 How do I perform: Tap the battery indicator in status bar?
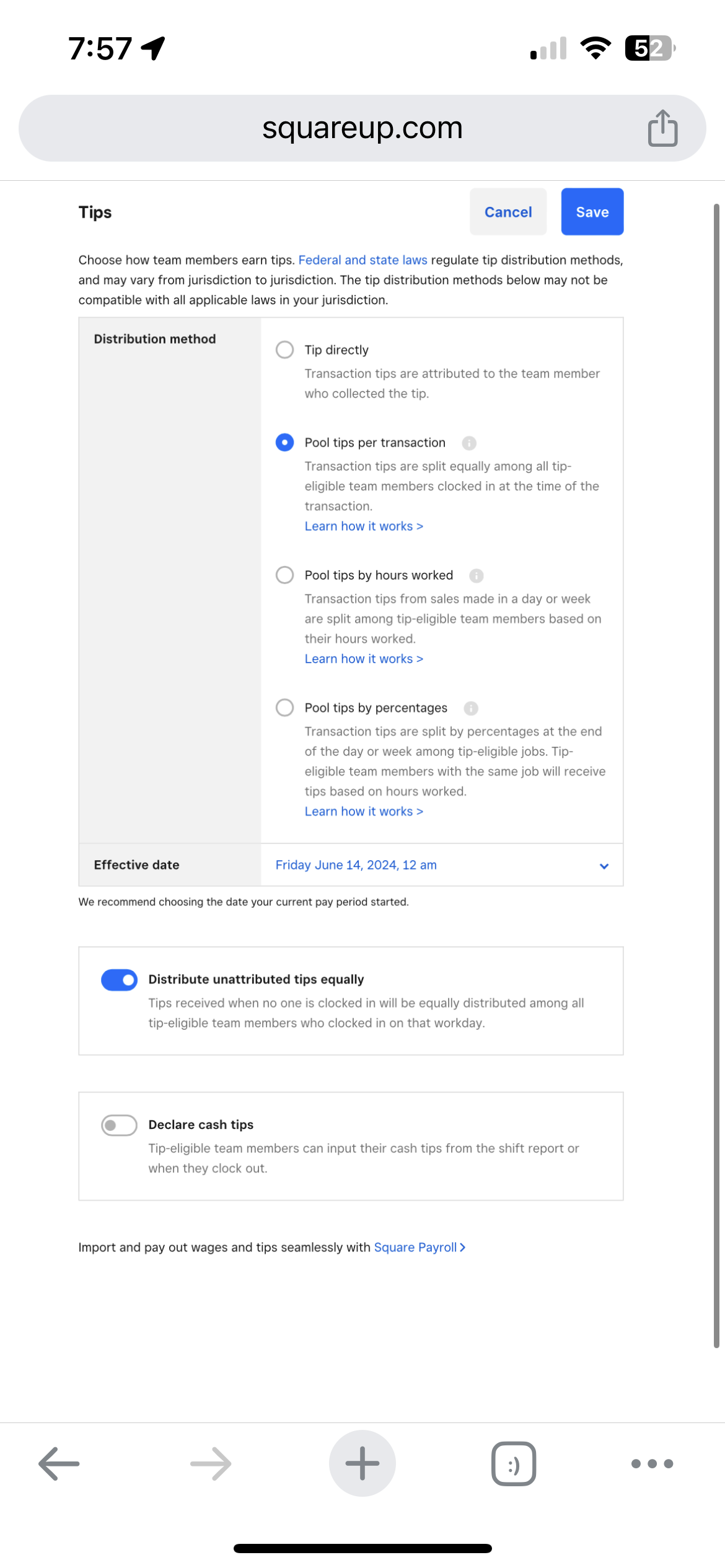tap(649, 48)
